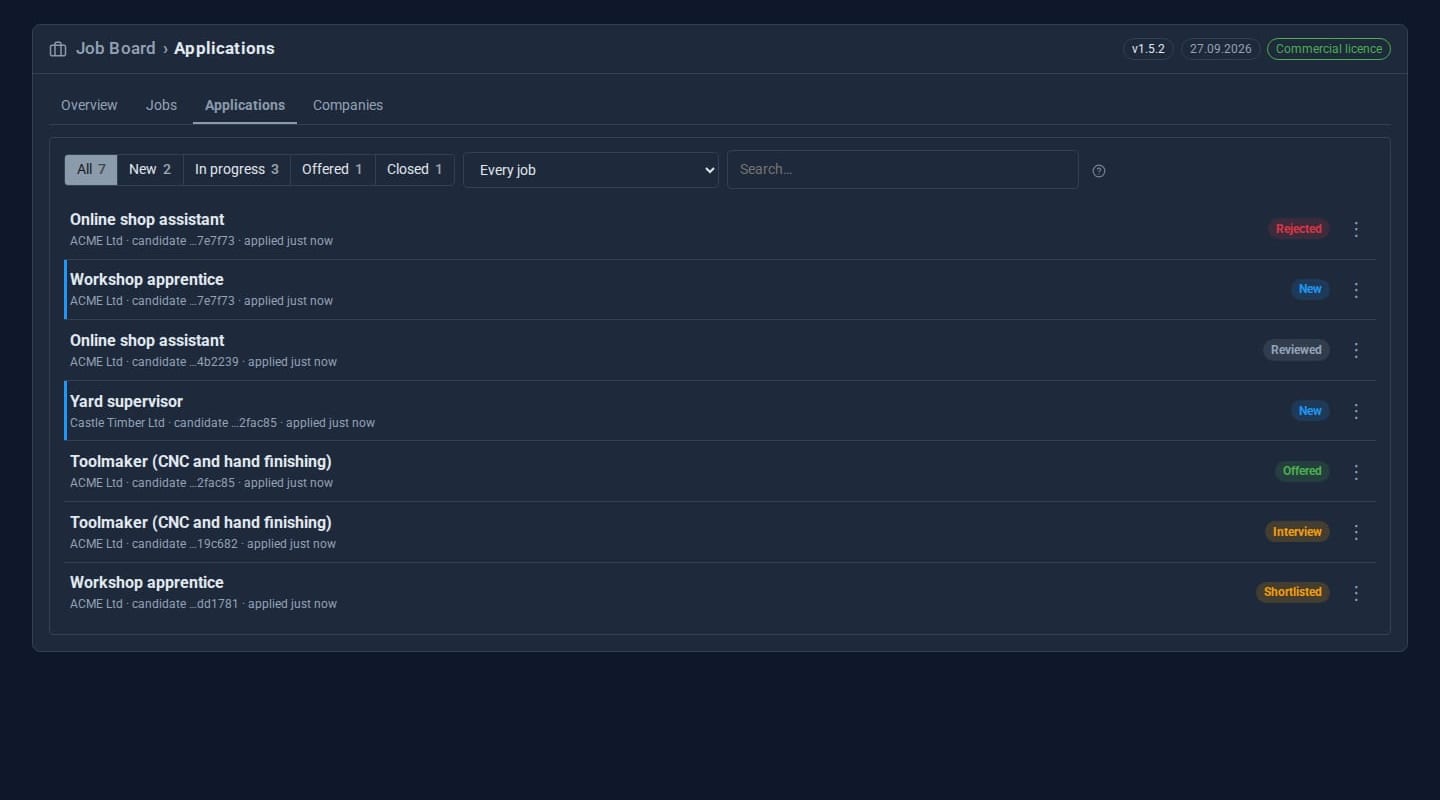The height and width of the screenshot is (800, 1440).
Task: Click the Interview status badge
Action: [x=1297, y=532]
